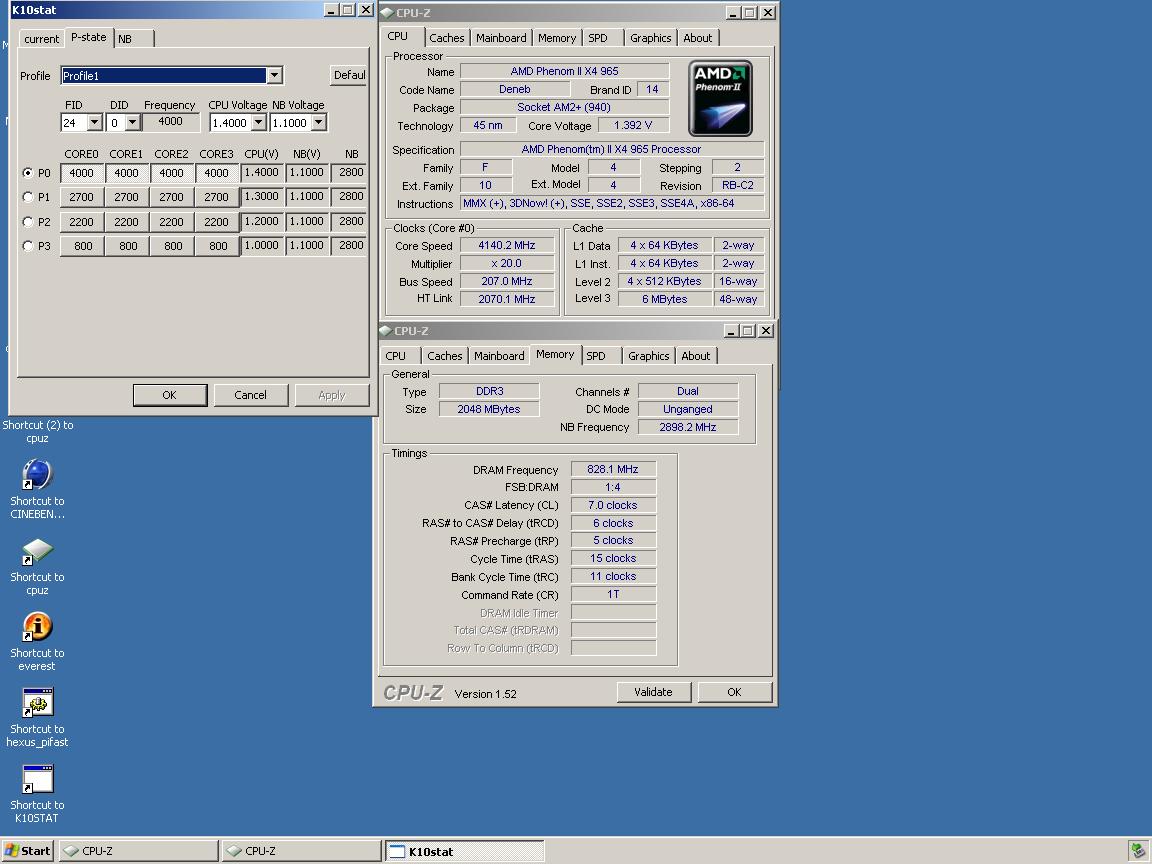This screenshot has width=1152, height=864.
Task: Switch to K10stat in the taskbar
Action: pos(465,851)
